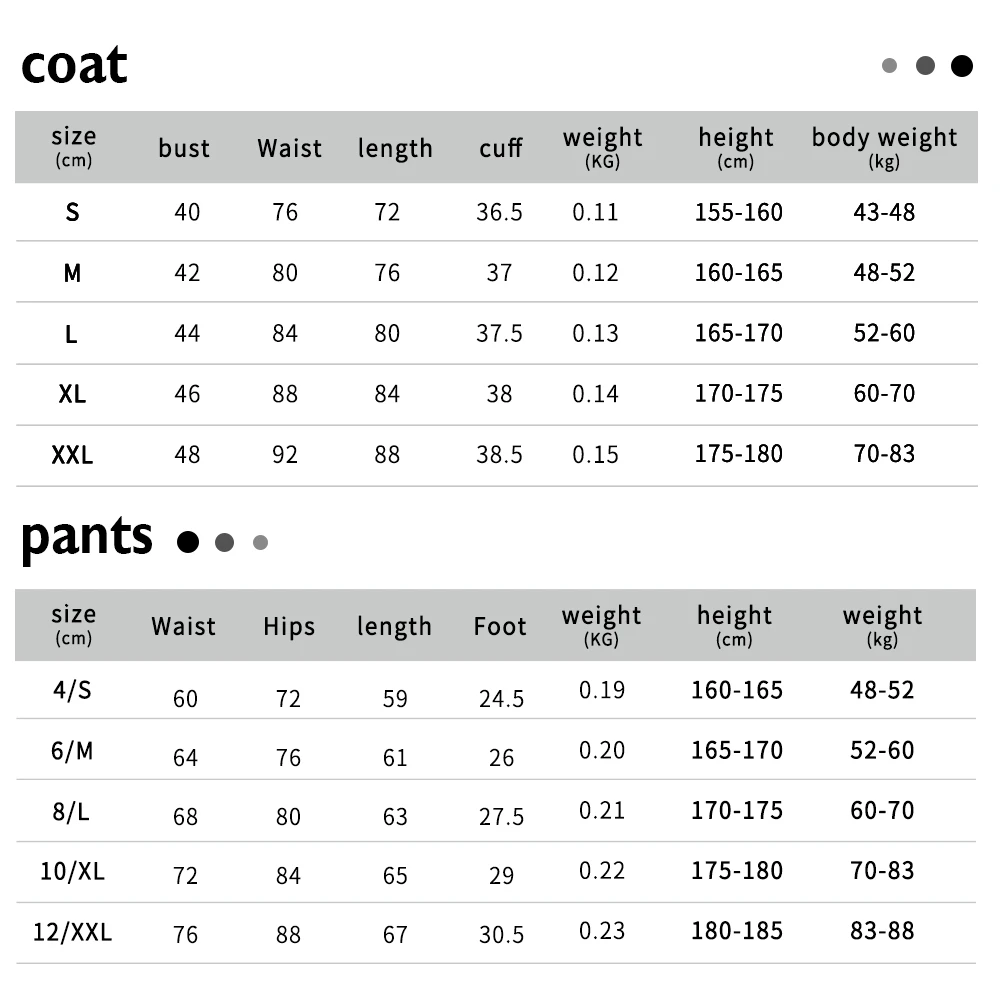Select the "cuff" column header
This screenshot has height=1000, width=1000.
(x=500, y=148)
